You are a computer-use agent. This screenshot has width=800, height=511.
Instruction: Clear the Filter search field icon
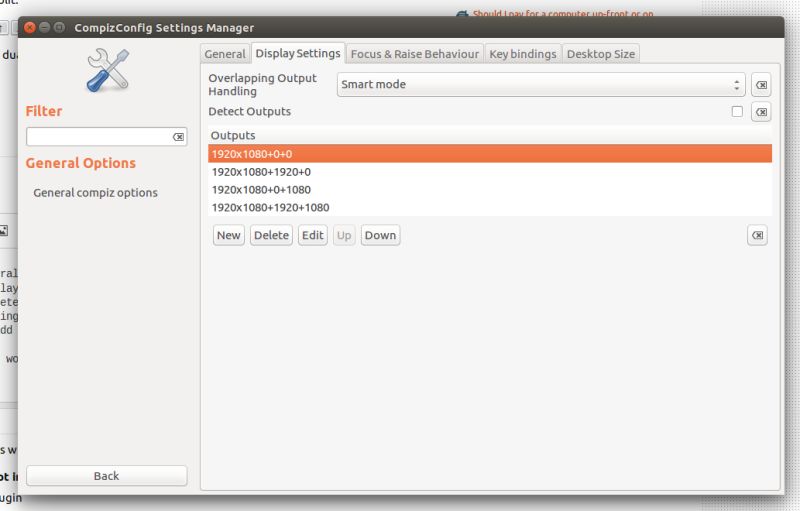178,137
